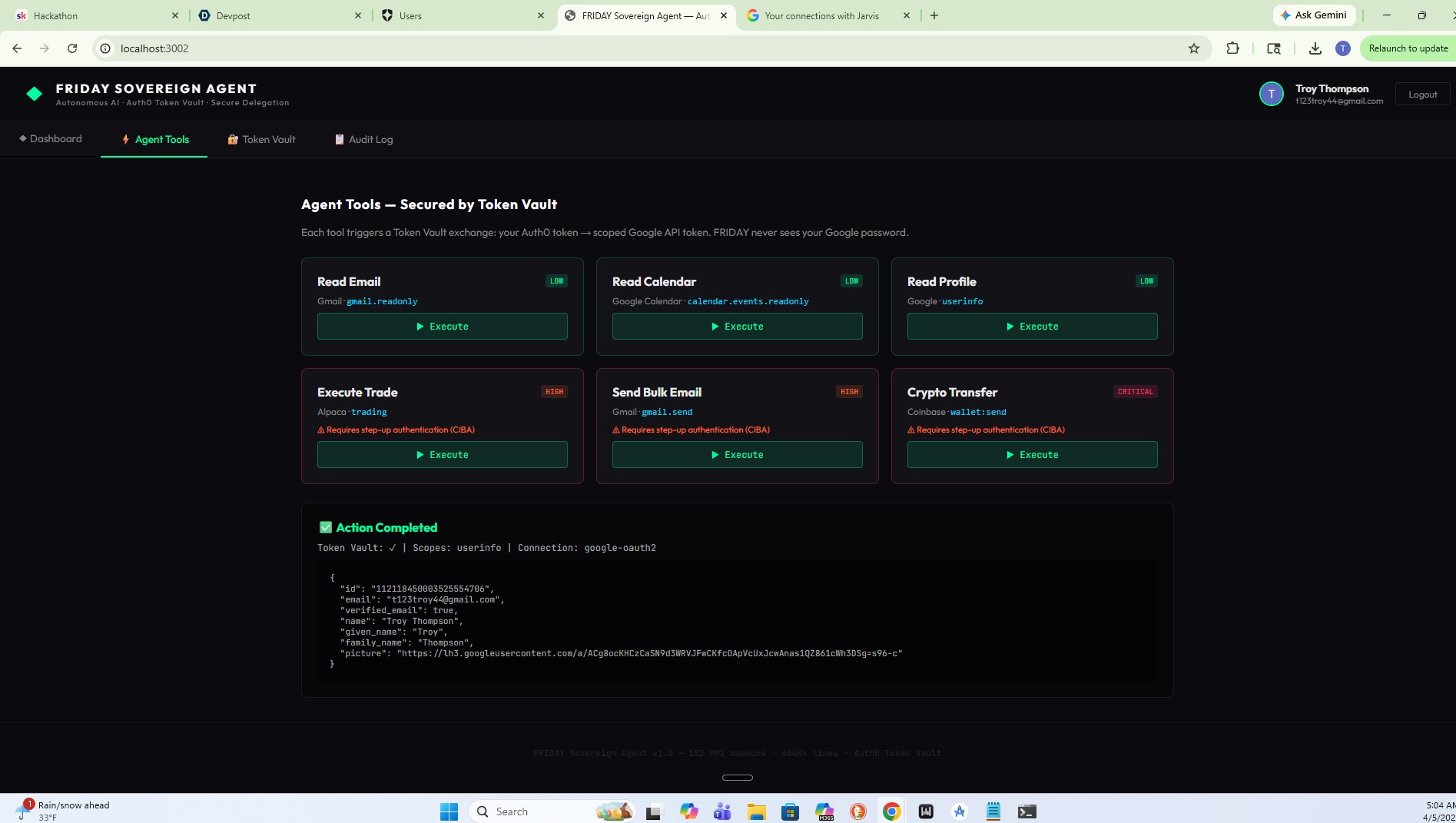1456x823 pixels.
Task: Click the user avatar next to Troy Thompson
Action: pyautogui.click(x=1272, y=94)
